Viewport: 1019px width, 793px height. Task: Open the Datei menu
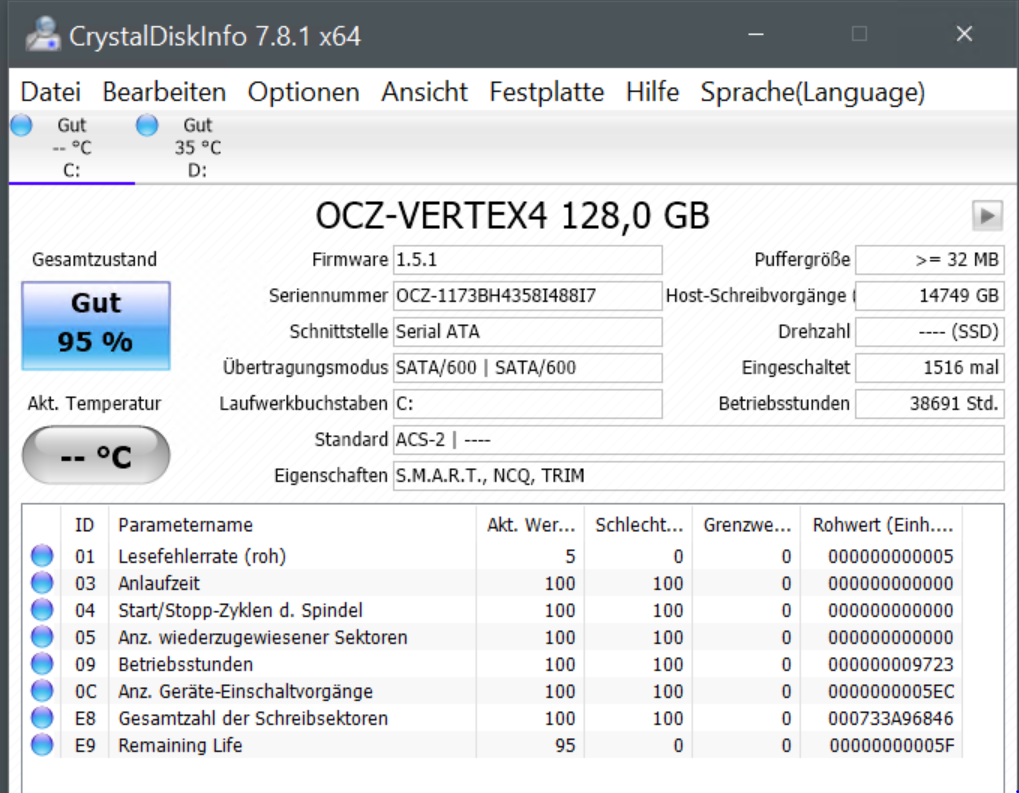tap(51, 92)
